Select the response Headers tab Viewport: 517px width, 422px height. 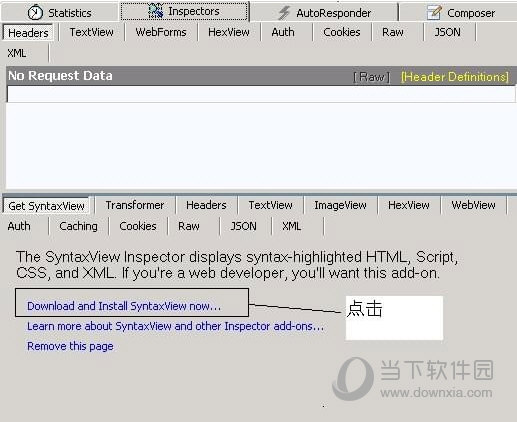pyautogui.click(x=206, y=205)
